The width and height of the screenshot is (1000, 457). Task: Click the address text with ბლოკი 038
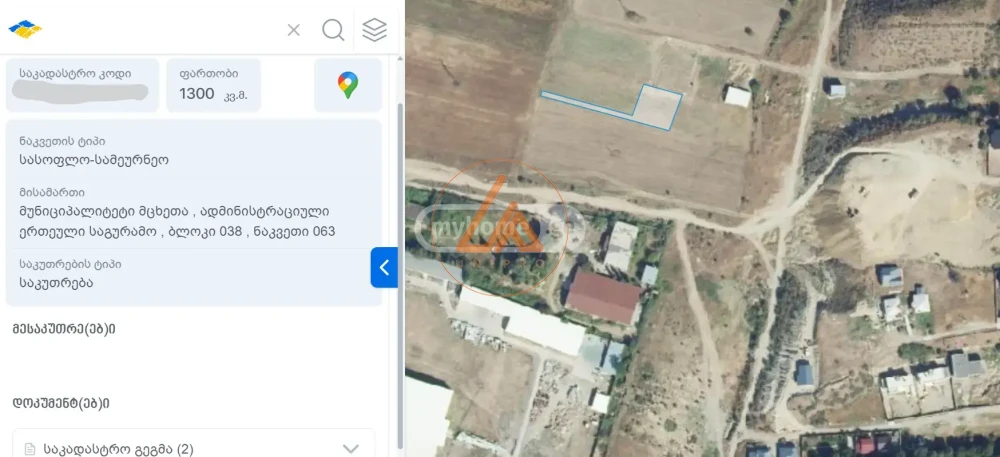(177, 221)
